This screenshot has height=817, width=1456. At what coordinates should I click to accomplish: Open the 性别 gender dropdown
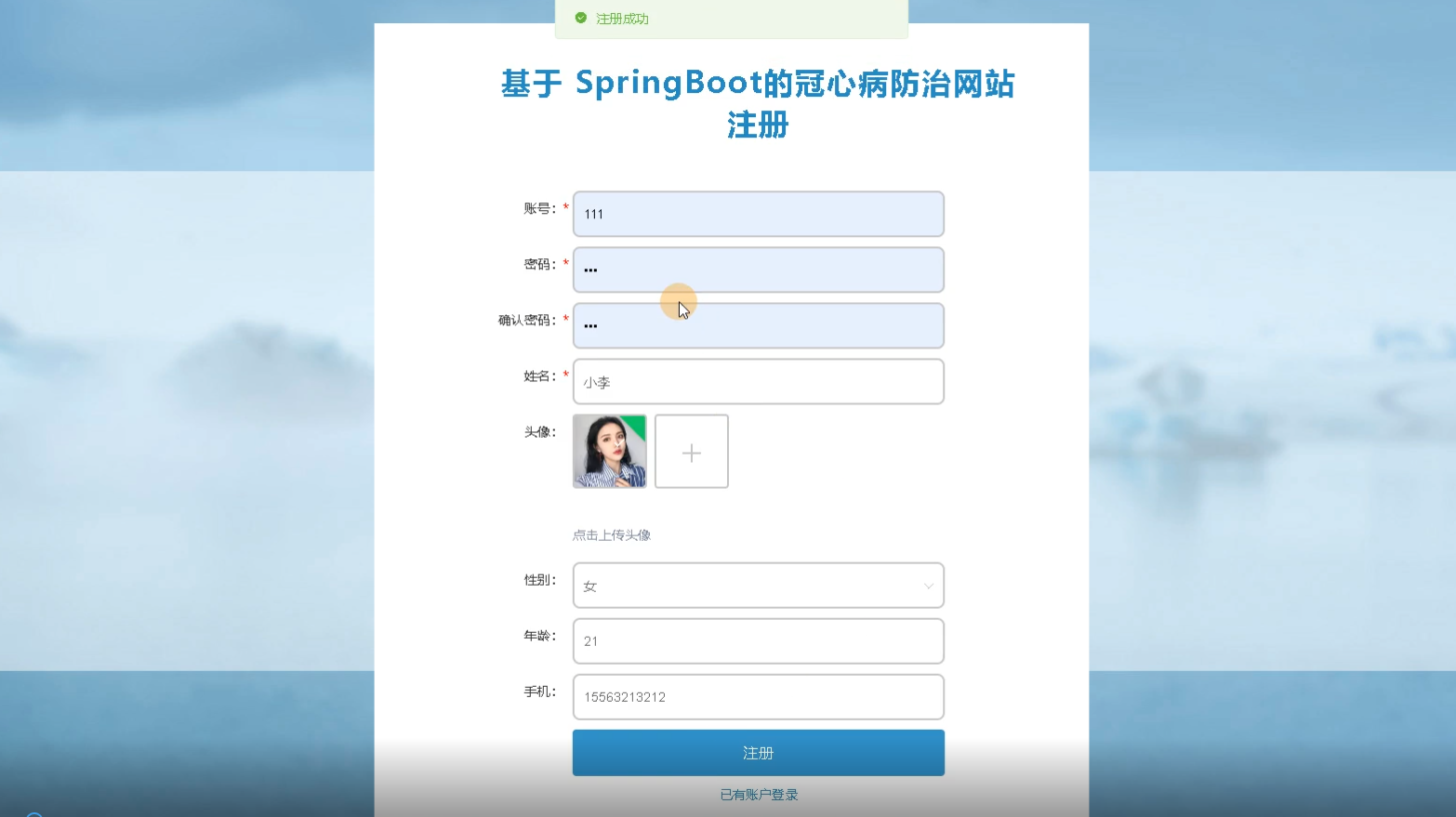758,586
